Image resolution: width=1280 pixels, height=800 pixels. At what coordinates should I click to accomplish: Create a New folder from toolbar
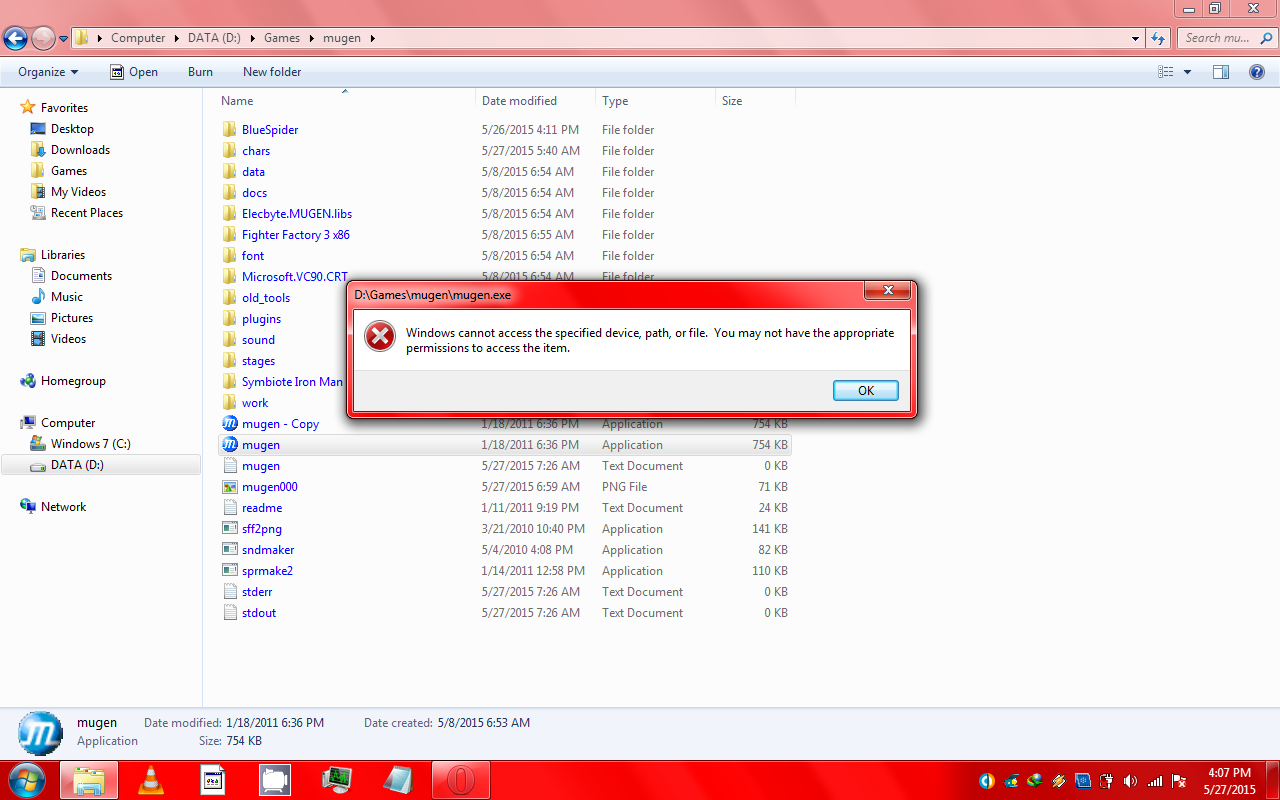click(x=272, y=72)
